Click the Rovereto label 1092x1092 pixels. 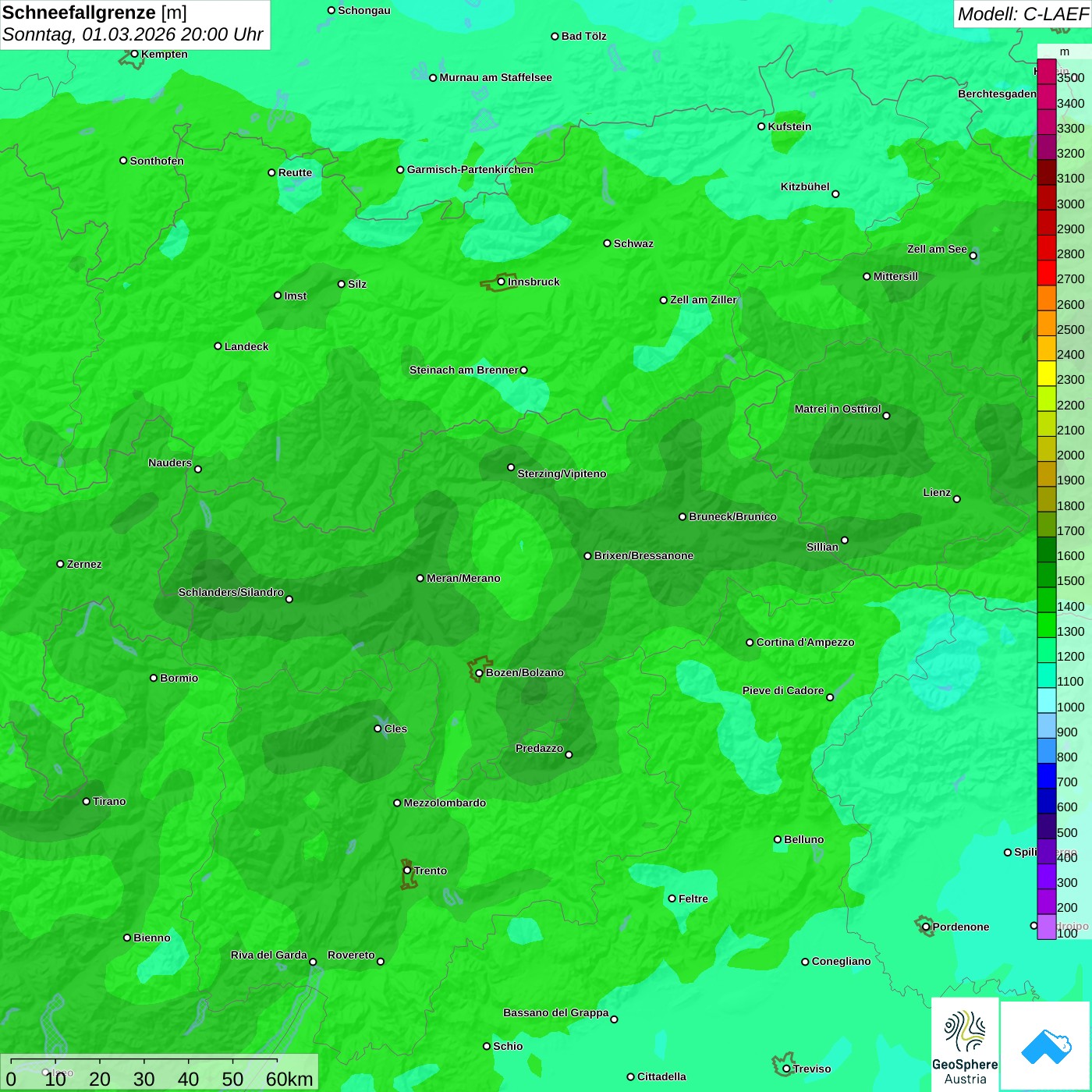point(351,955)
